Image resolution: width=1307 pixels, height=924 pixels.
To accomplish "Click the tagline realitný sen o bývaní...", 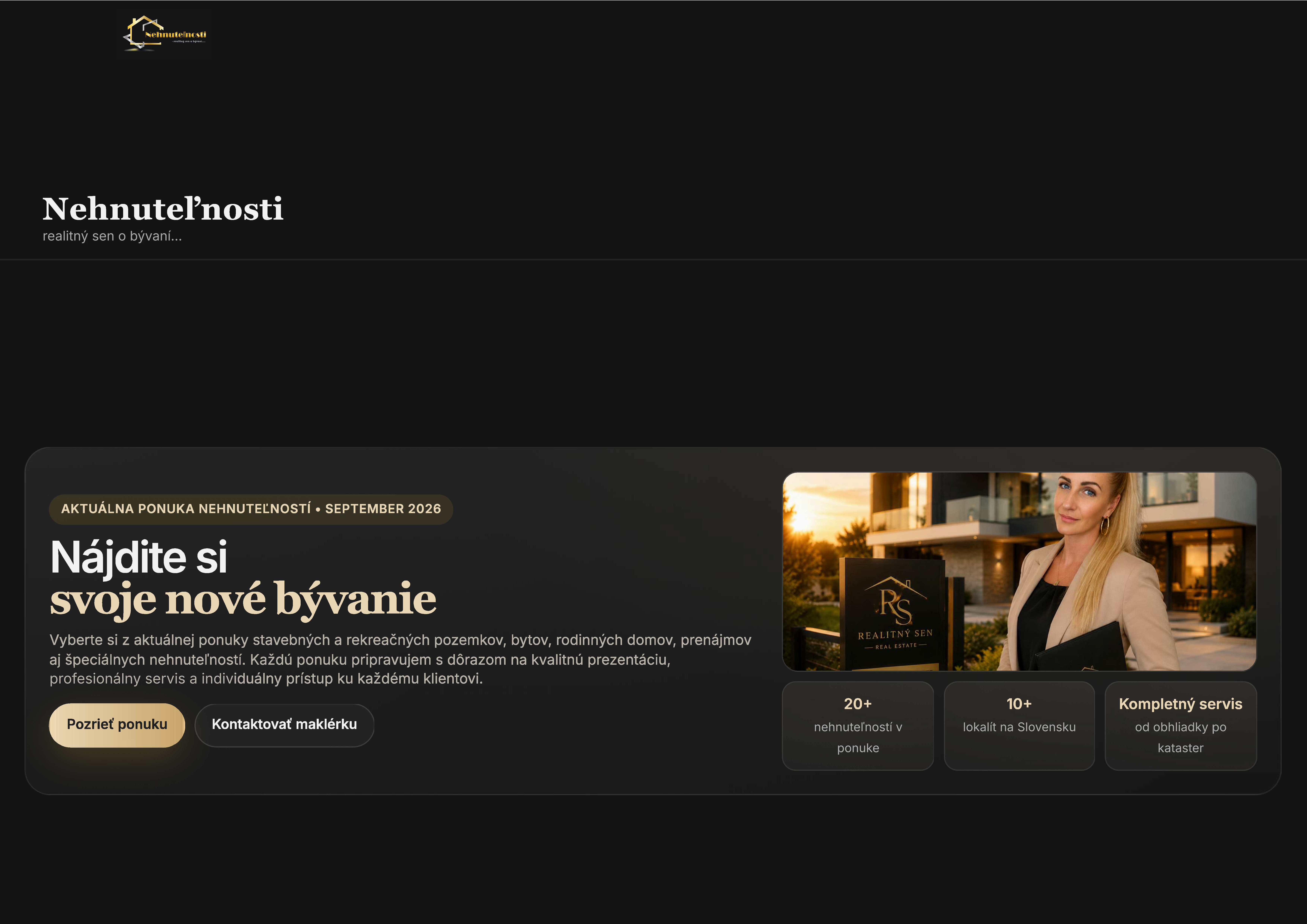I will (x=112, y=236).
